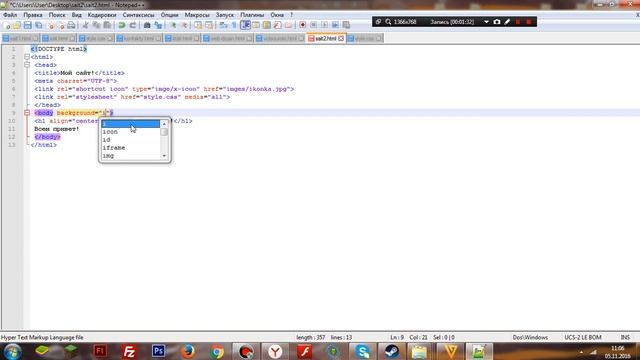Viewport: 640px width, 360px height.
Task: Click the recorder window-mode icon
Action: (378, 22)
